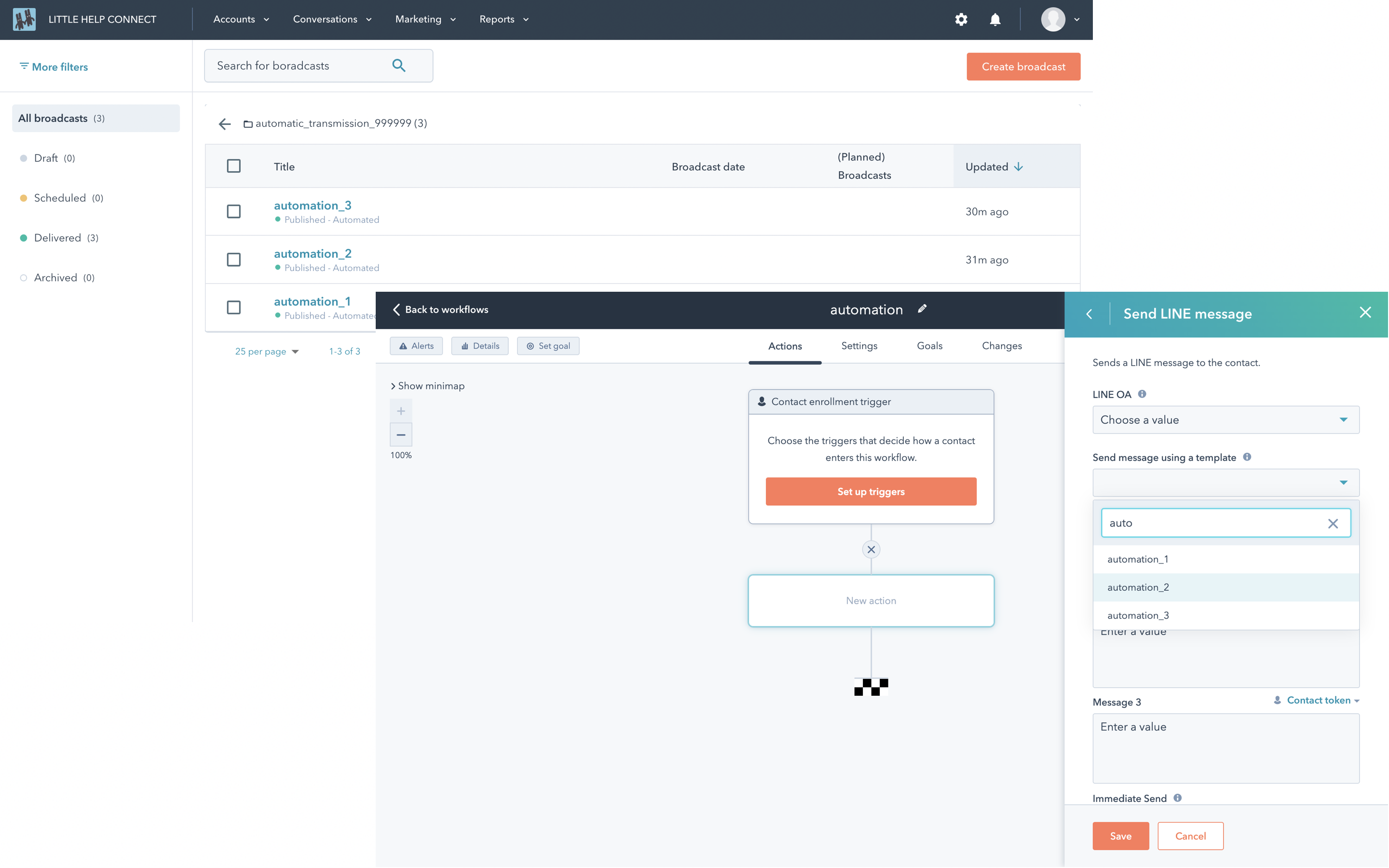Viewport: 1389px width, 868px height.
Task: Click the Set goal button
Action: tap(548, 346)
